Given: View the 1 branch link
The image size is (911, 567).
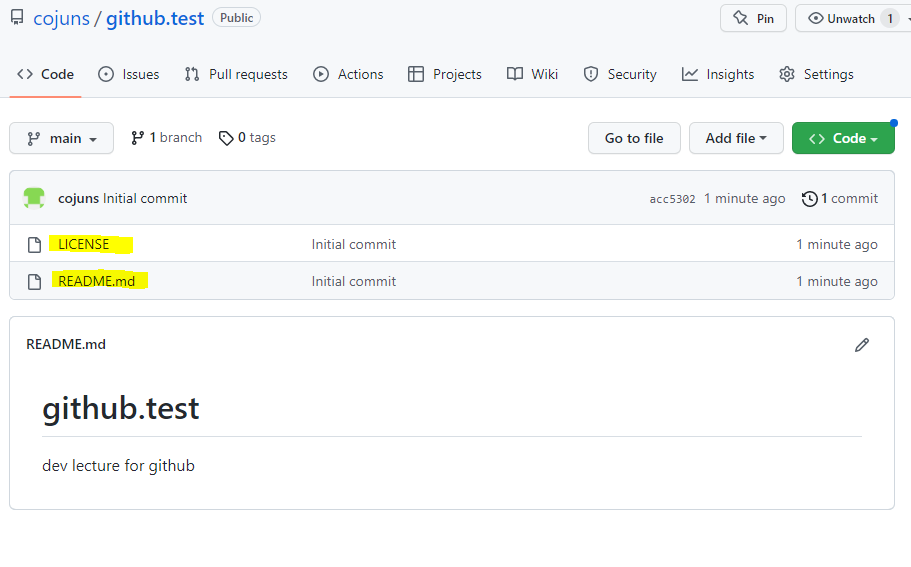Looking at the screenshot, I should tap(167, 138).
